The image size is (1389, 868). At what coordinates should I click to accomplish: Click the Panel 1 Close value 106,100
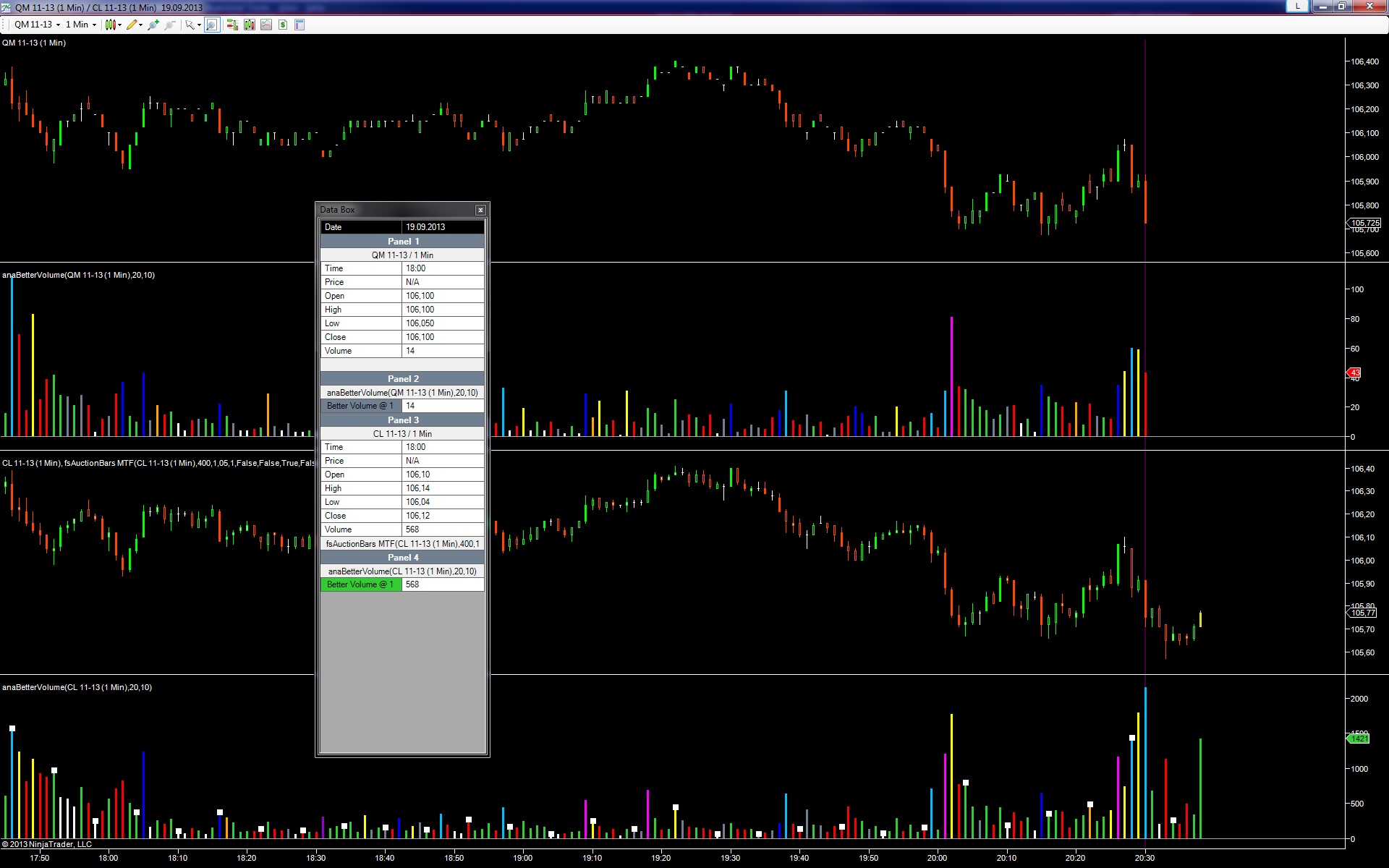point(443,337)
